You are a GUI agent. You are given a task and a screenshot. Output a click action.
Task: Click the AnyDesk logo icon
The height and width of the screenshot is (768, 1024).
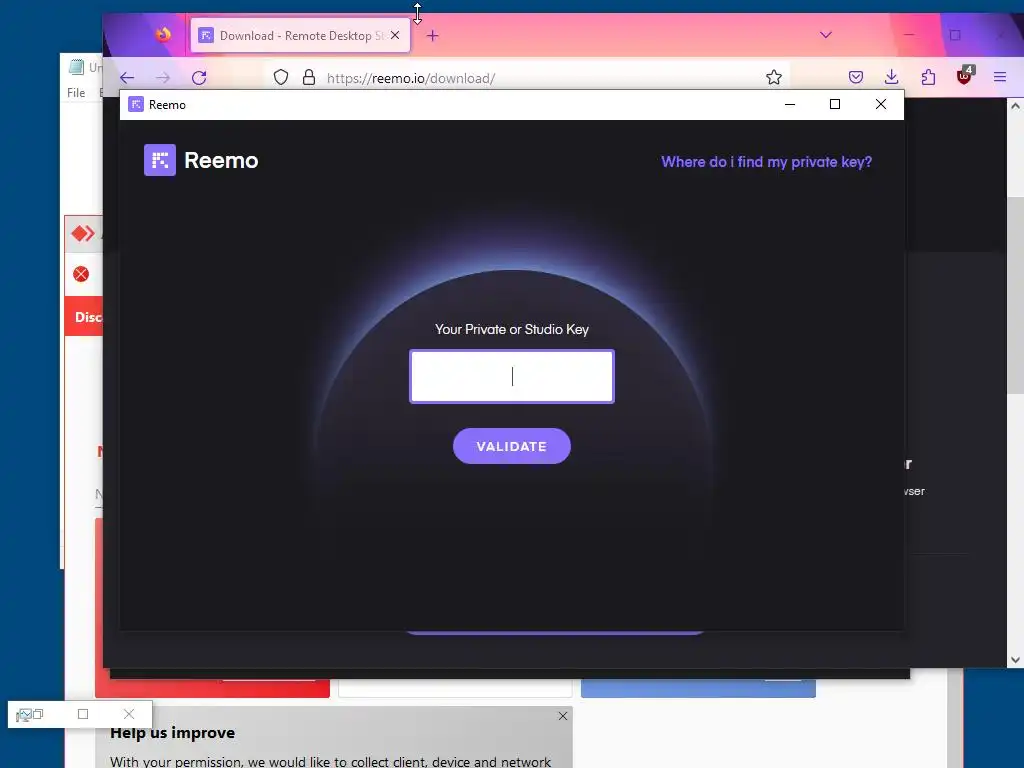click(x=82, y=233)
